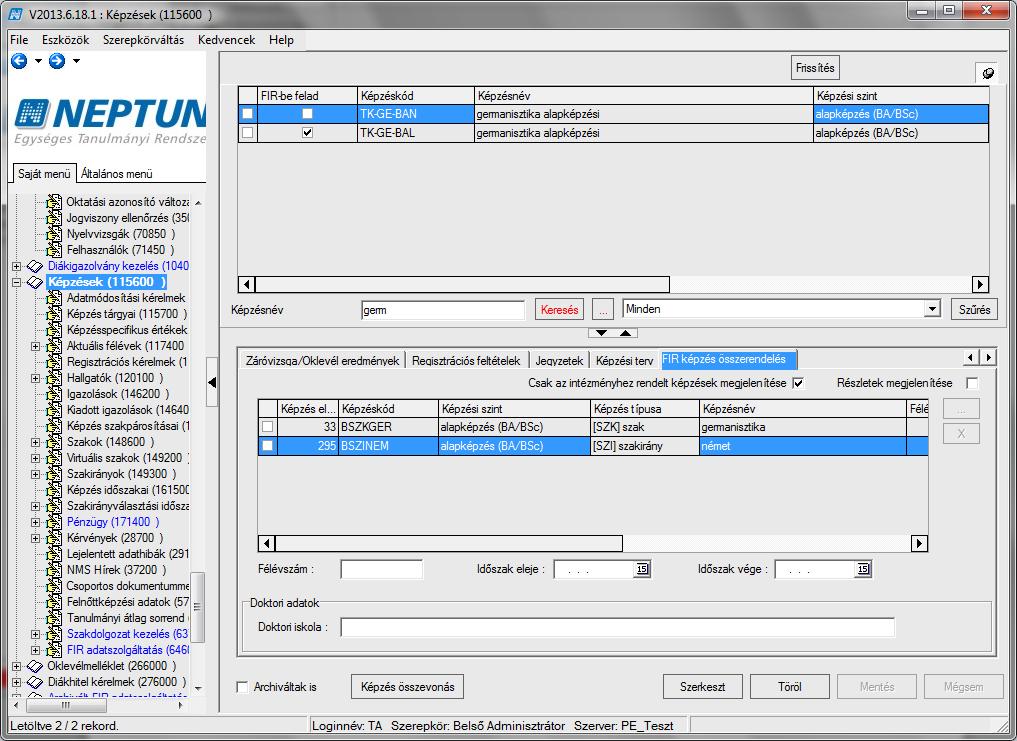This screenshot has width=1017, height=741.
Task: Open the Szerepkörváltás menu
Action: pos(143,40)
